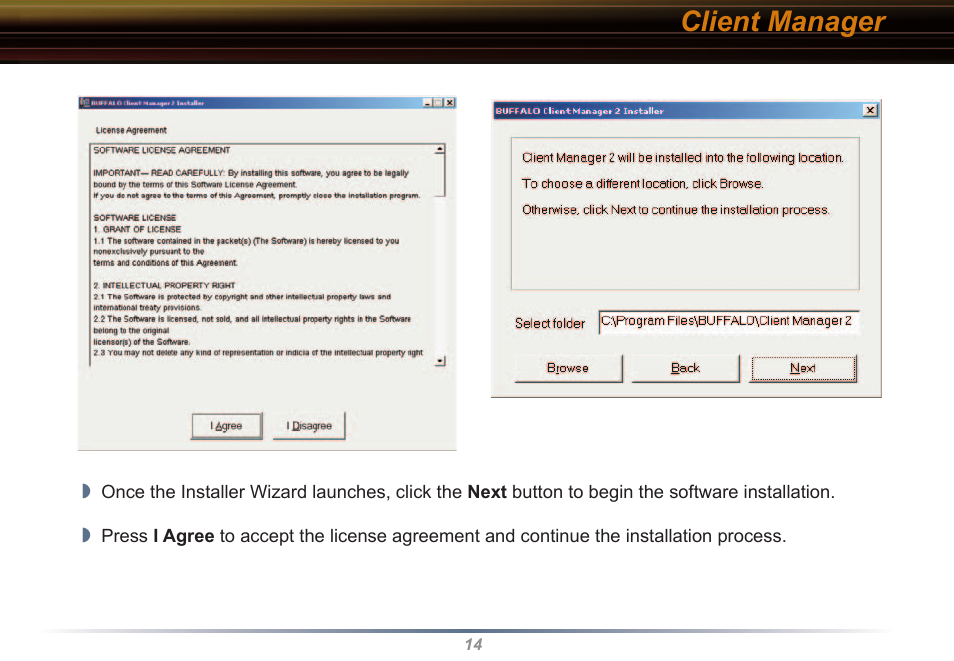Screen dimensions: 954x661
Task: Click the Select folder path field
Action: [729, 322]
